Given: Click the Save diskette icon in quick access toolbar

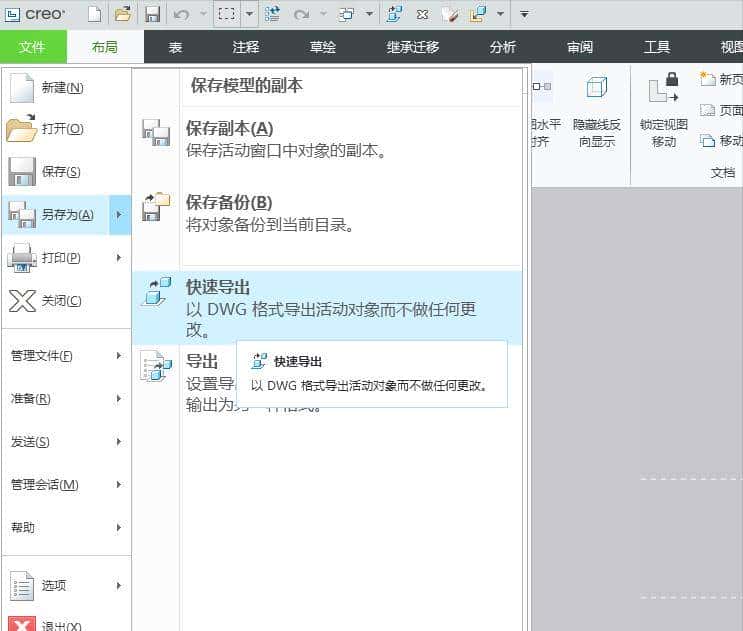Looking at the screenshot, I should click(x=152, y=14).
